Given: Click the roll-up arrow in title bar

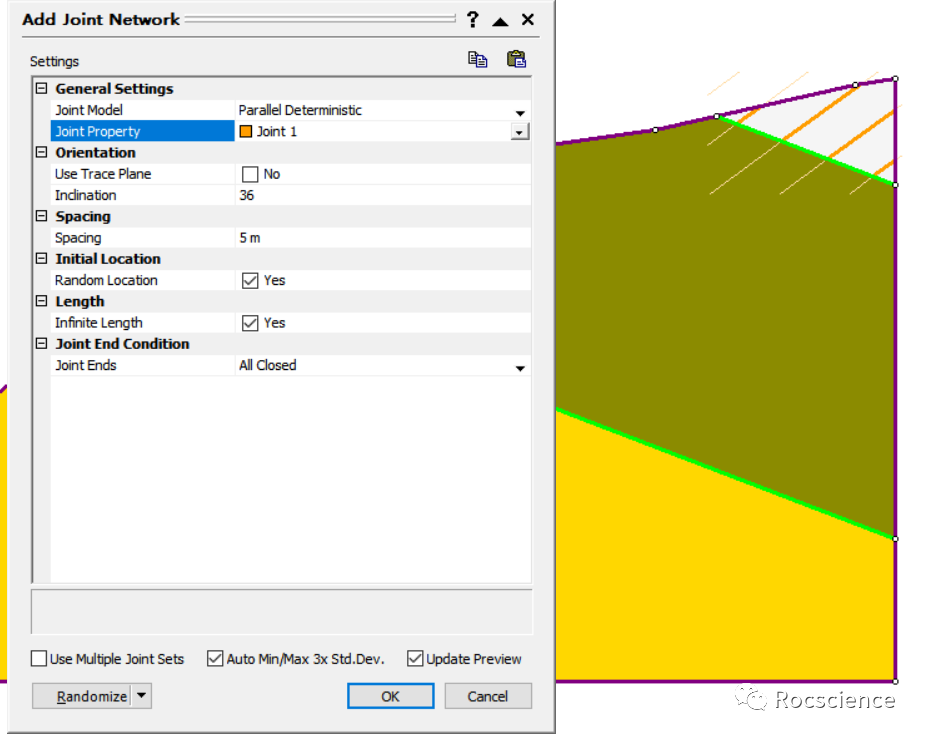Looking at the screenshot, I should [x=500, y=20].
